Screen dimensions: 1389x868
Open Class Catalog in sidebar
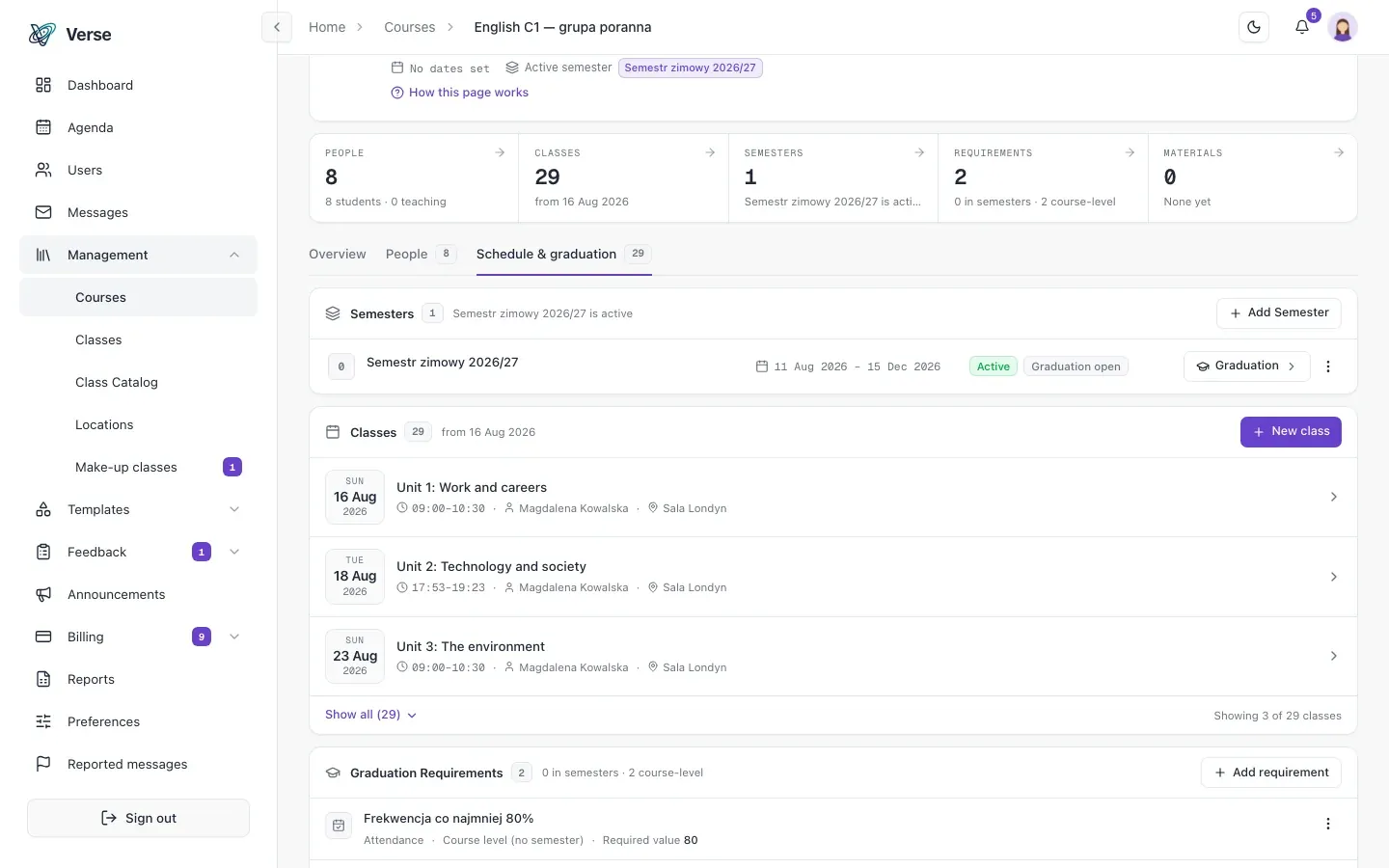(138, 382)
